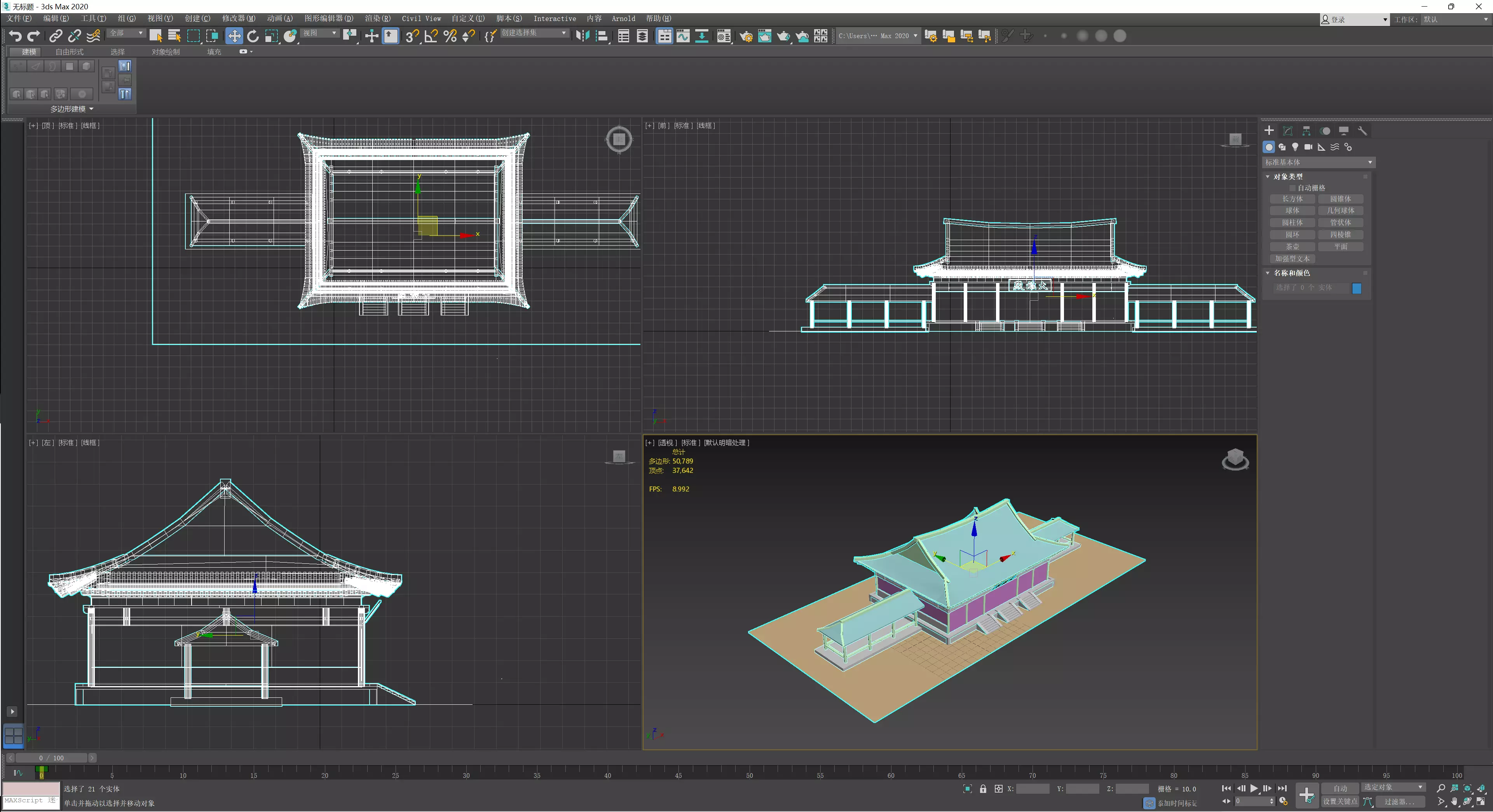This screenshot has height=812, width=1493.
Task: Toggle Spinner Snap
Action: pyautogui.click(x=468, y=36)
